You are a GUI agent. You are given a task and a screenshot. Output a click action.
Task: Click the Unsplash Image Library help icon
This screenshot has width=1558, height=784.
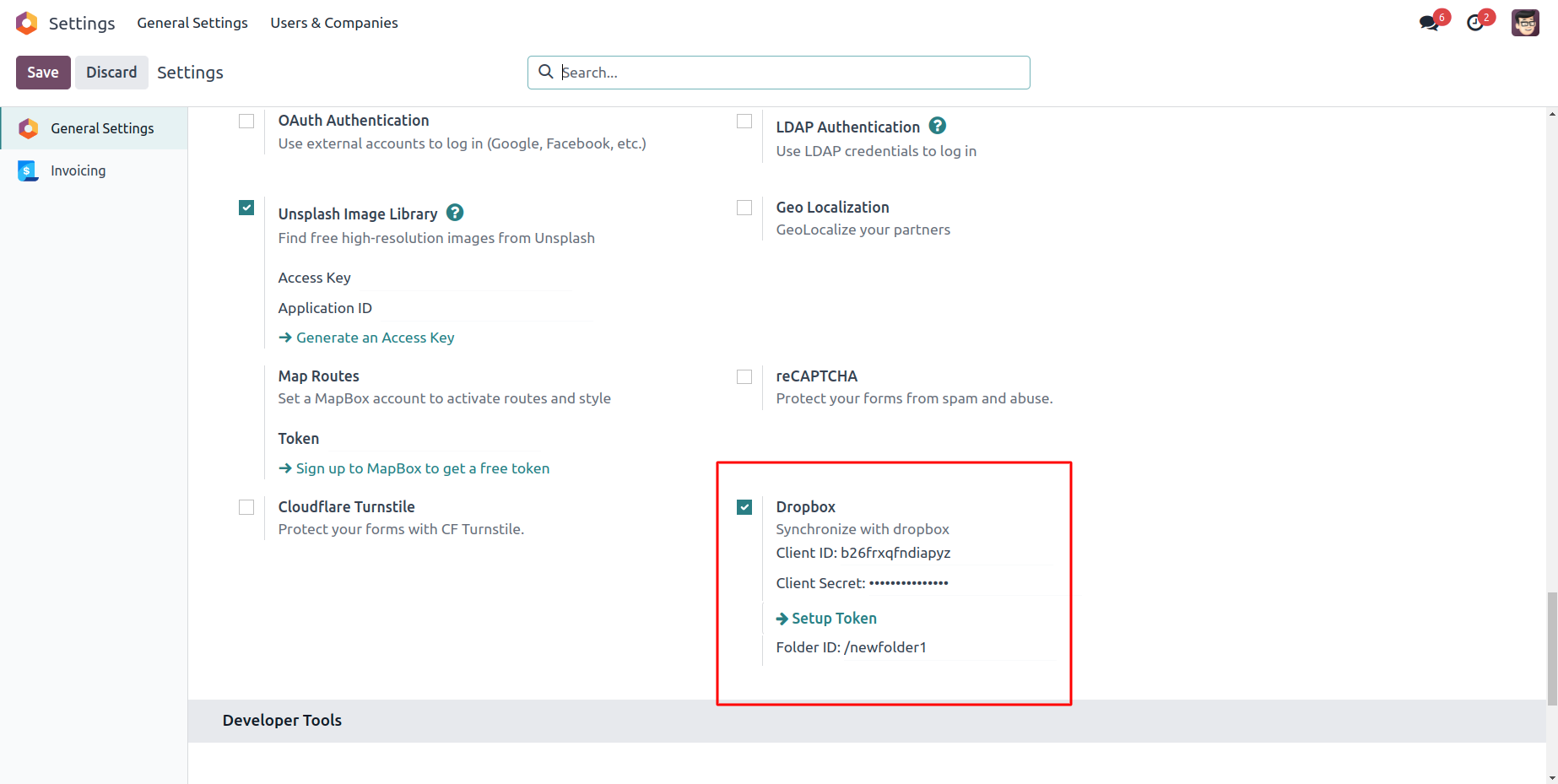click(455, 213)
